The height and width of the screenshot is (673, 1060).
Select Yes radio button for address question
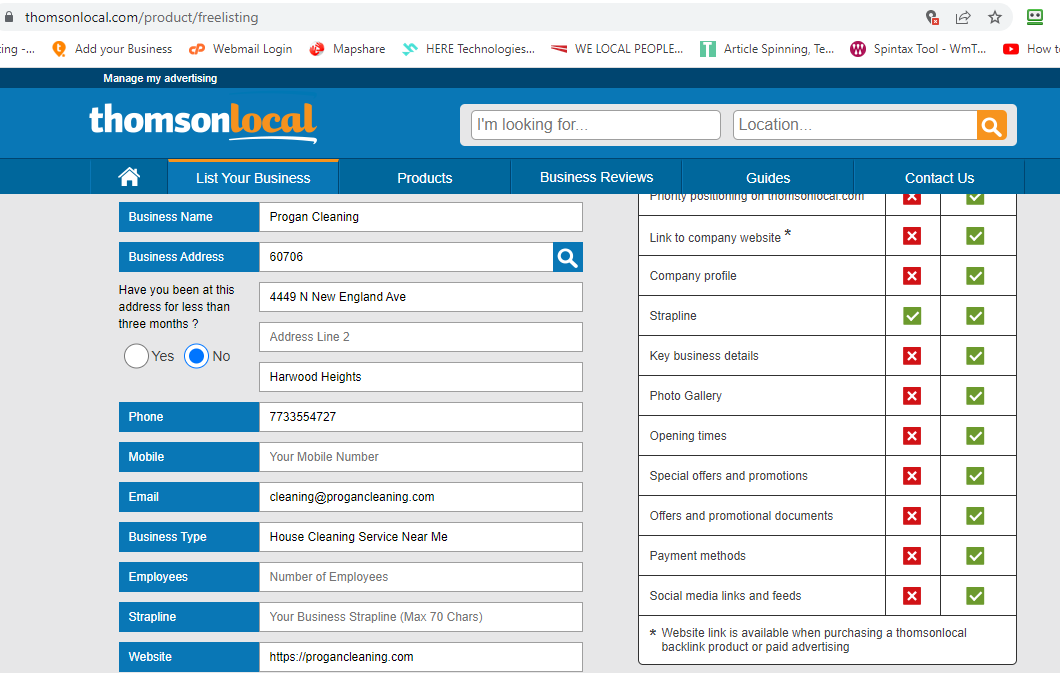tap(136, 356)
